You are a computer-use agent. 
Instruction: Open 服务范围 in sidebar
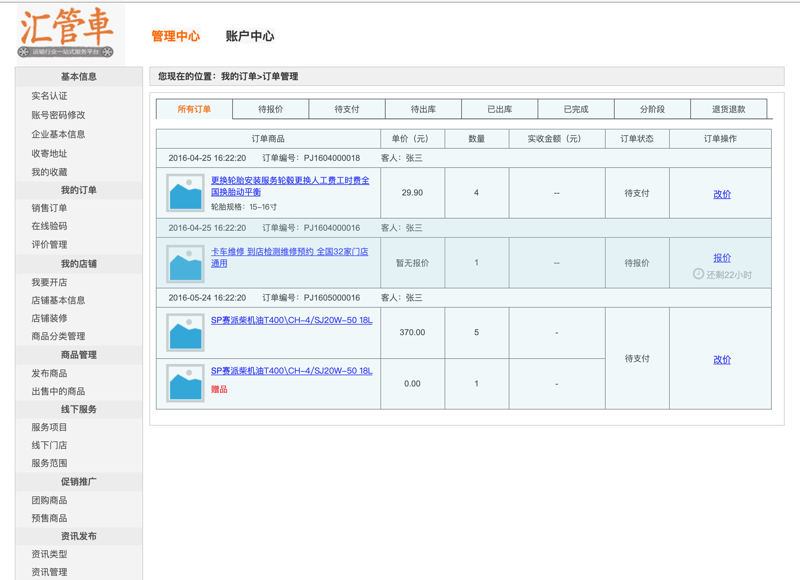(49, 463)
